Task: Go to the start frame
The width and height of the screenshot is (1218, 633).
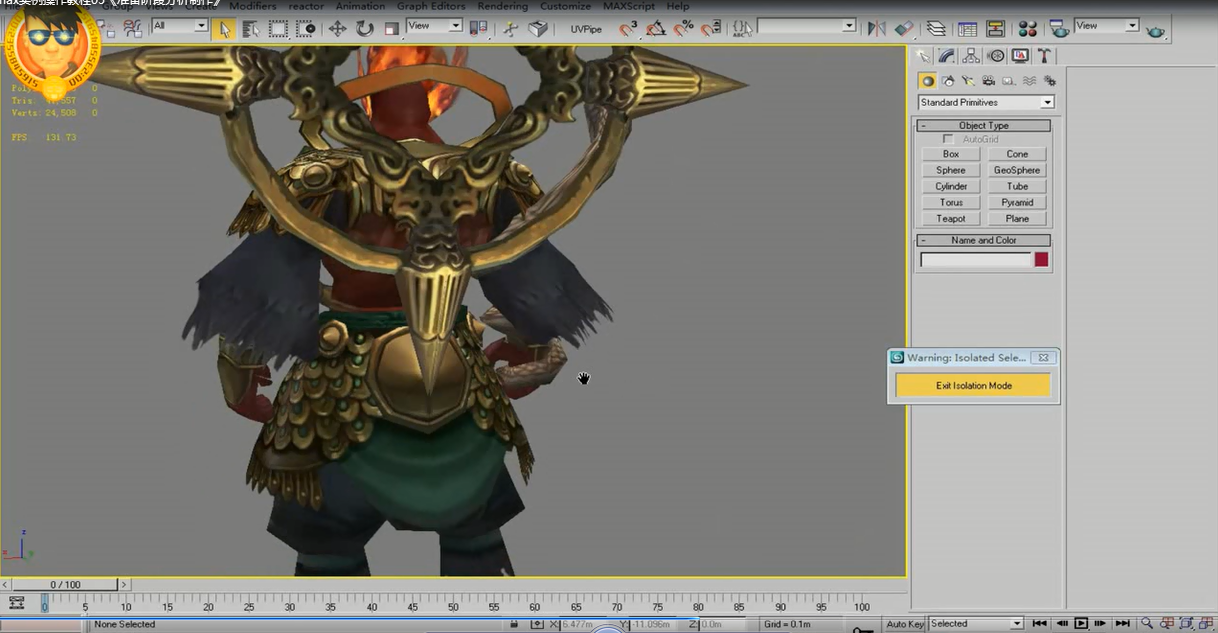Action: click(x=1040, y=624)
